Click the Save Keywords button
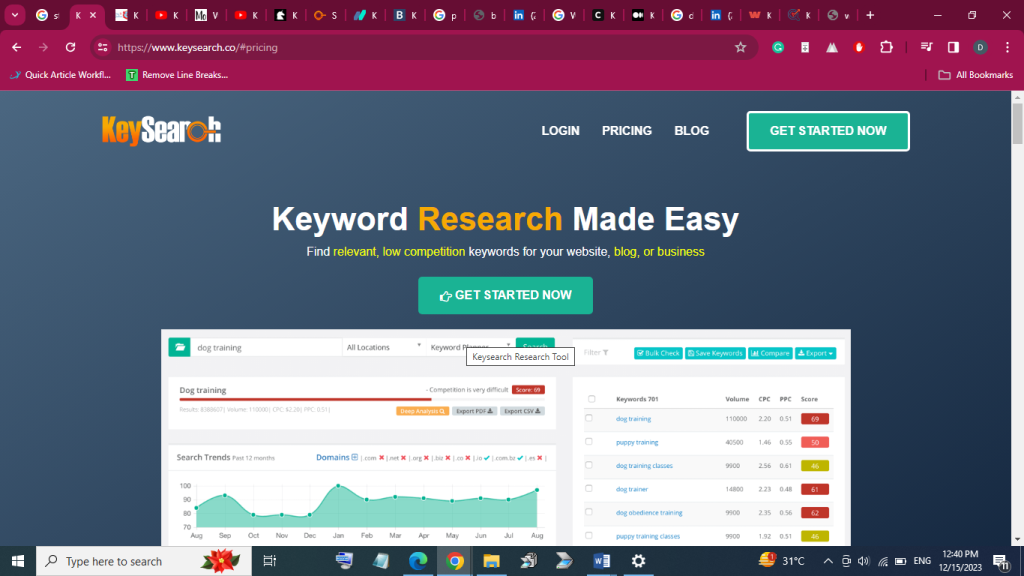 tap(715, 353)
